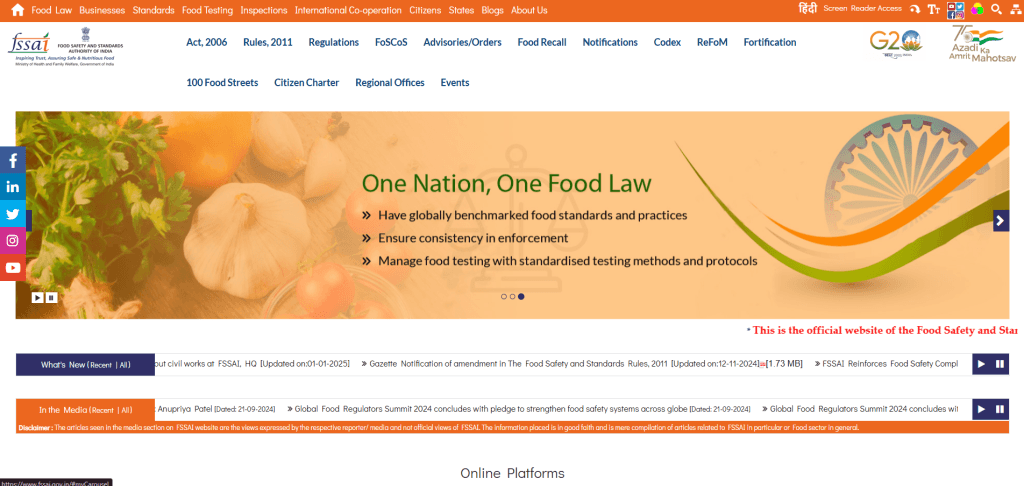Viewport: 1024px width, 486px height.
Task: Open Screen Reader Access
Action: pyautogui.click(x=862, y=8)
